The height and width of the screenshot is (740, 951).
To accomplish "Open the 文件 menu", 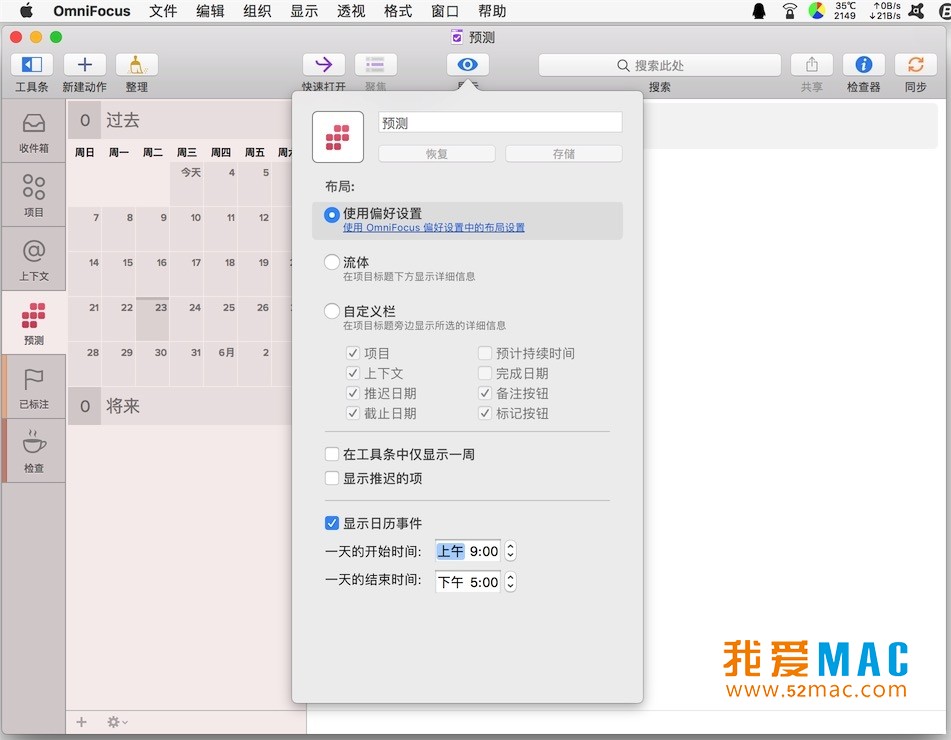I will click(163, 11).
